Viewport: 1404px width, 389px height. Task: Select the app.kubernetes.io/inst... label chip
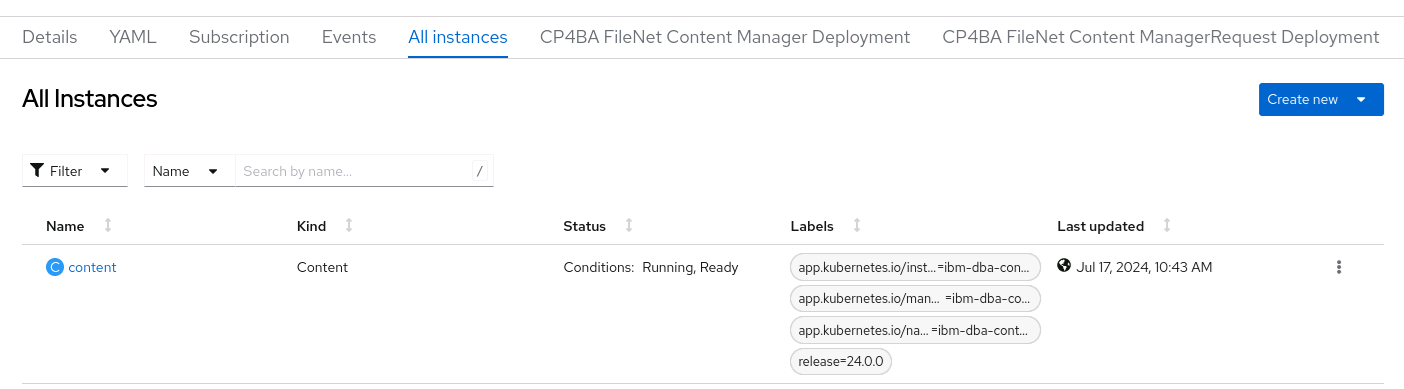click(x=915, y=267)
